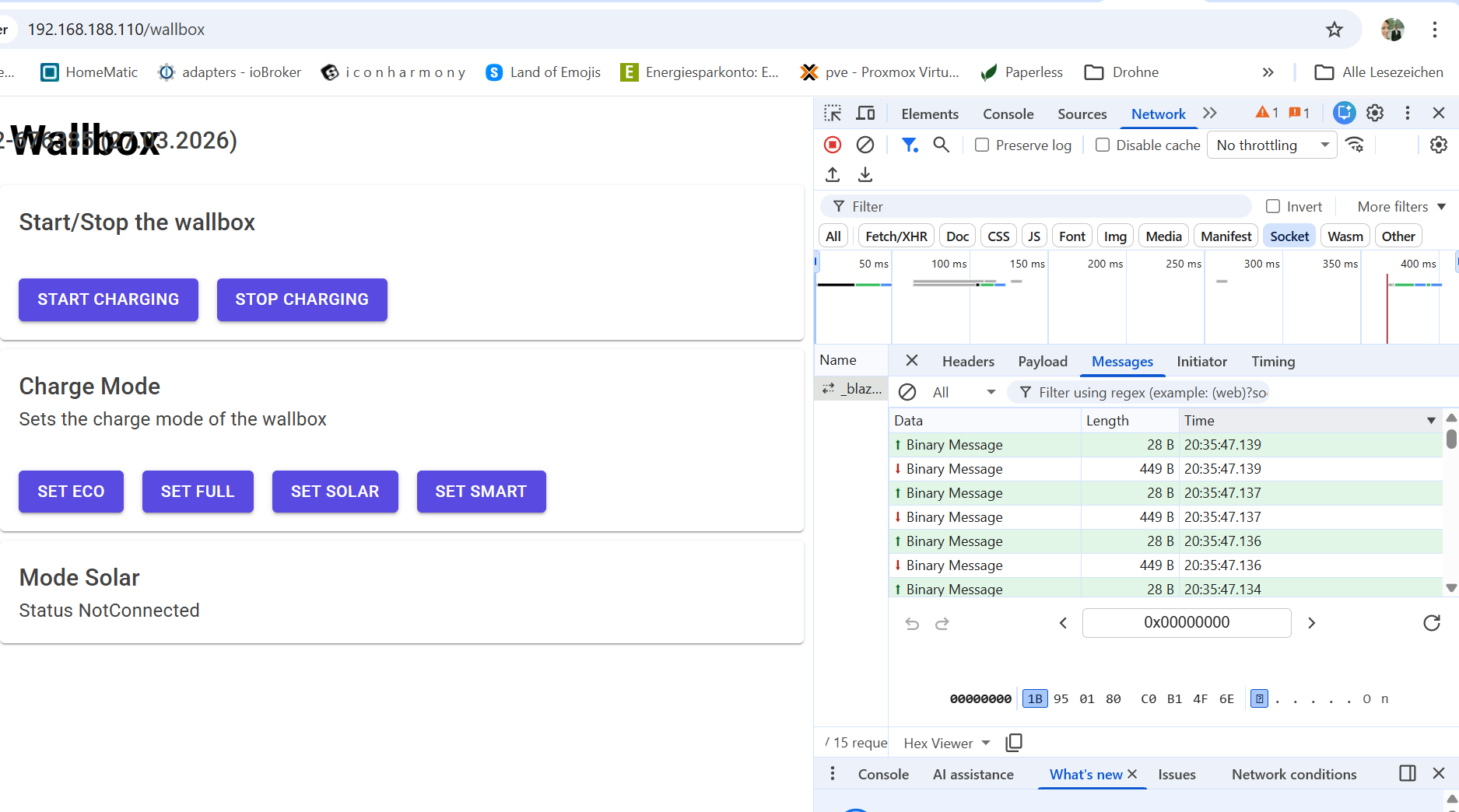The height and width of the screenshot is (812, 1459).
Task: Enable the Preserve log checkbox
Action: click(981, 145)
